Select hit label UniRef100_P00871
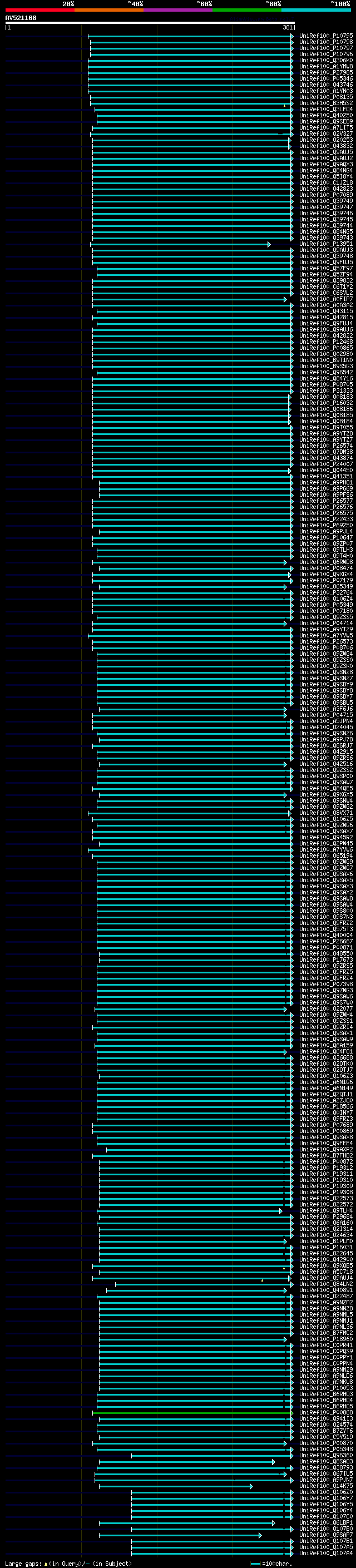The image size is (356, 1568). pyautogui.click(x=325, y=947)
